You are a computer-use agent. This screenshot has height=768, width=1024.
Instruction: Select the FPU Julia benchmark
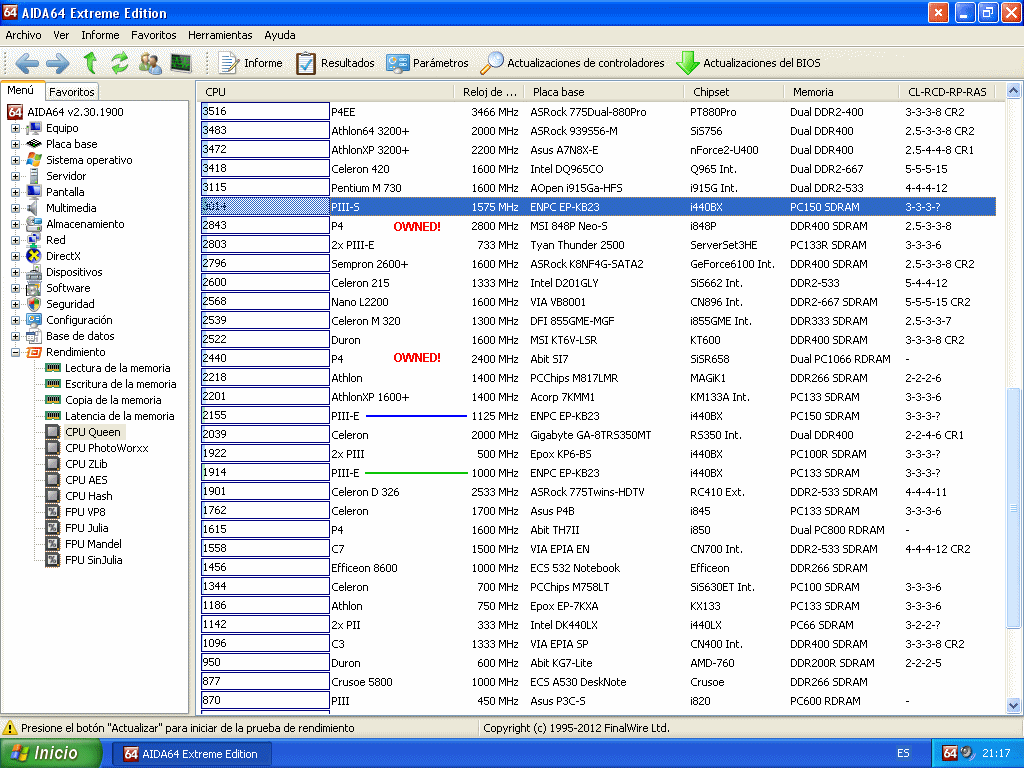pos(87,528)
